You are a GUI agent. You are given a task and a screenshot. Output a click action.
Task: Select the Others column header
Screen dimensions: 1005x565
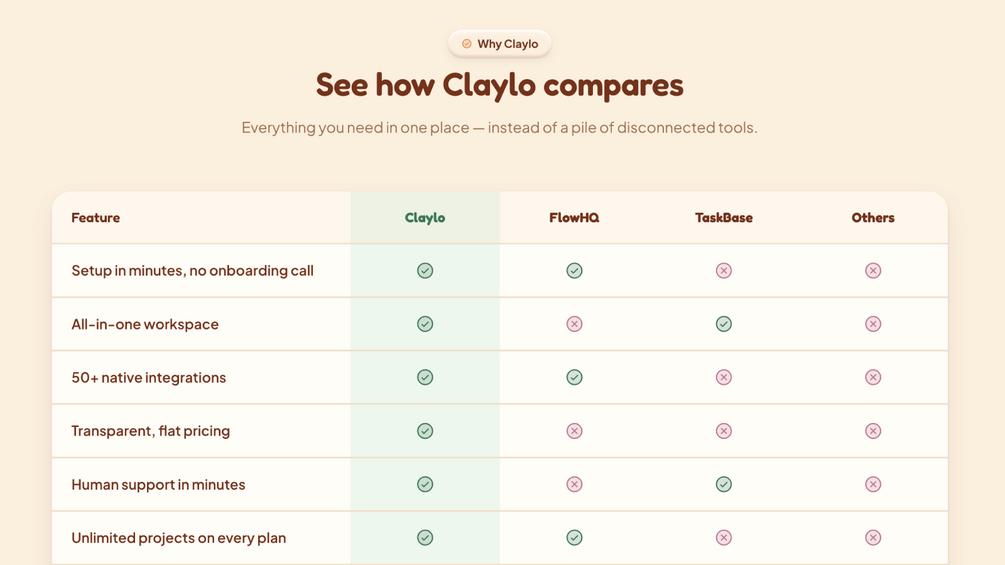tap(873, 218)
